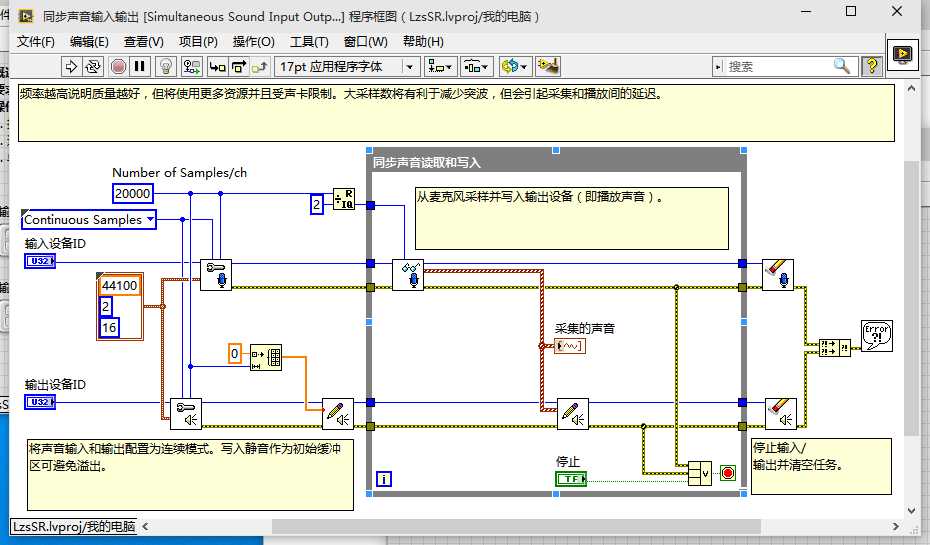Click the loop stop condition terminal

[728, 473]
